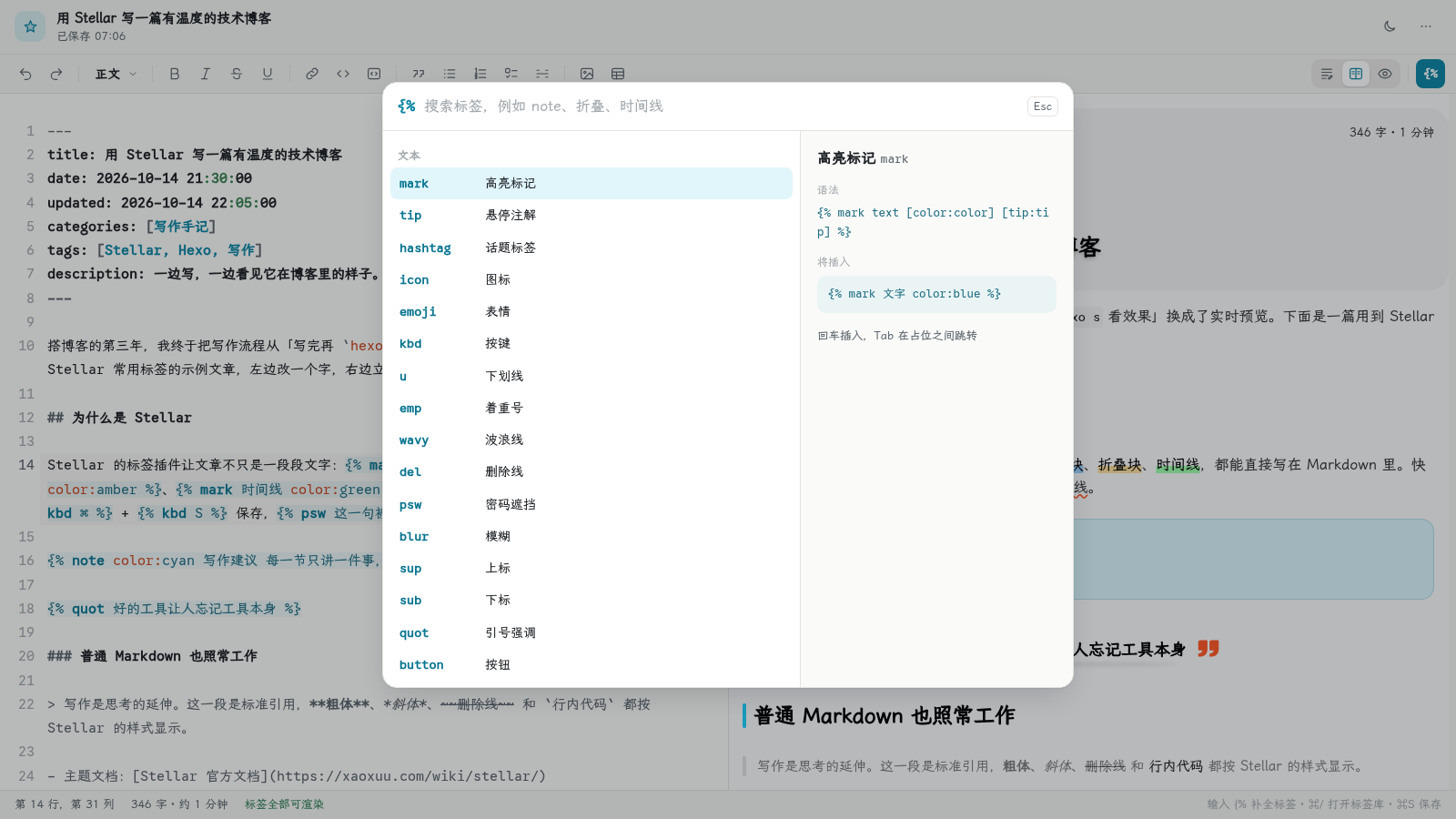
Task: Insert a blockquote with the quote icon
Action: (419, 74)
